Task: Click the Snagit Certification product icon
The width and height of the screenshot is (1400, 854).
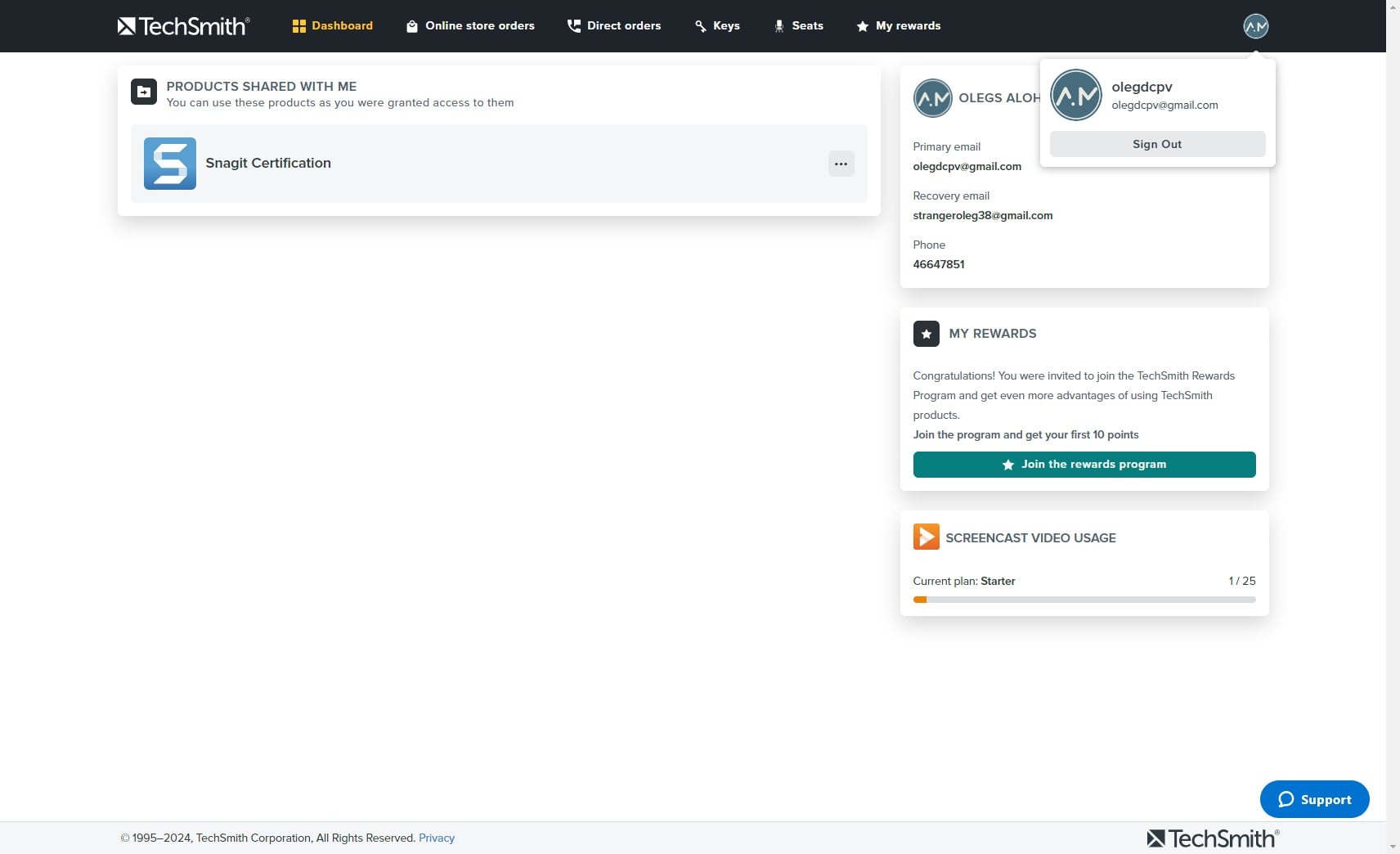Action: point(170,164)
